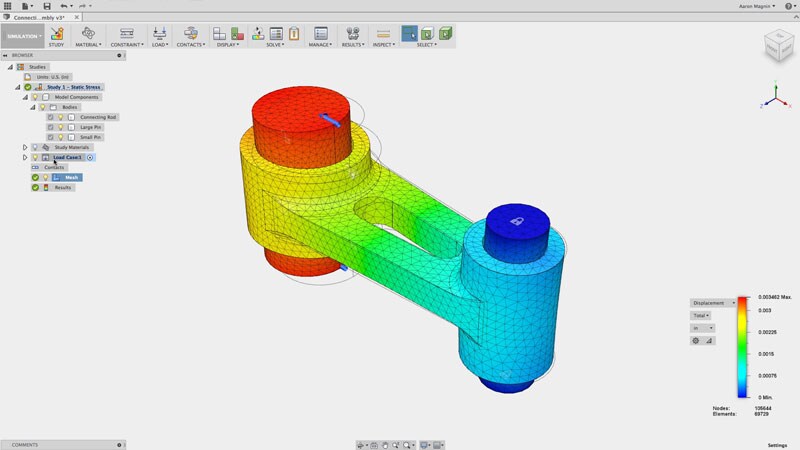Open the Displacement result type dropdown

713,303
